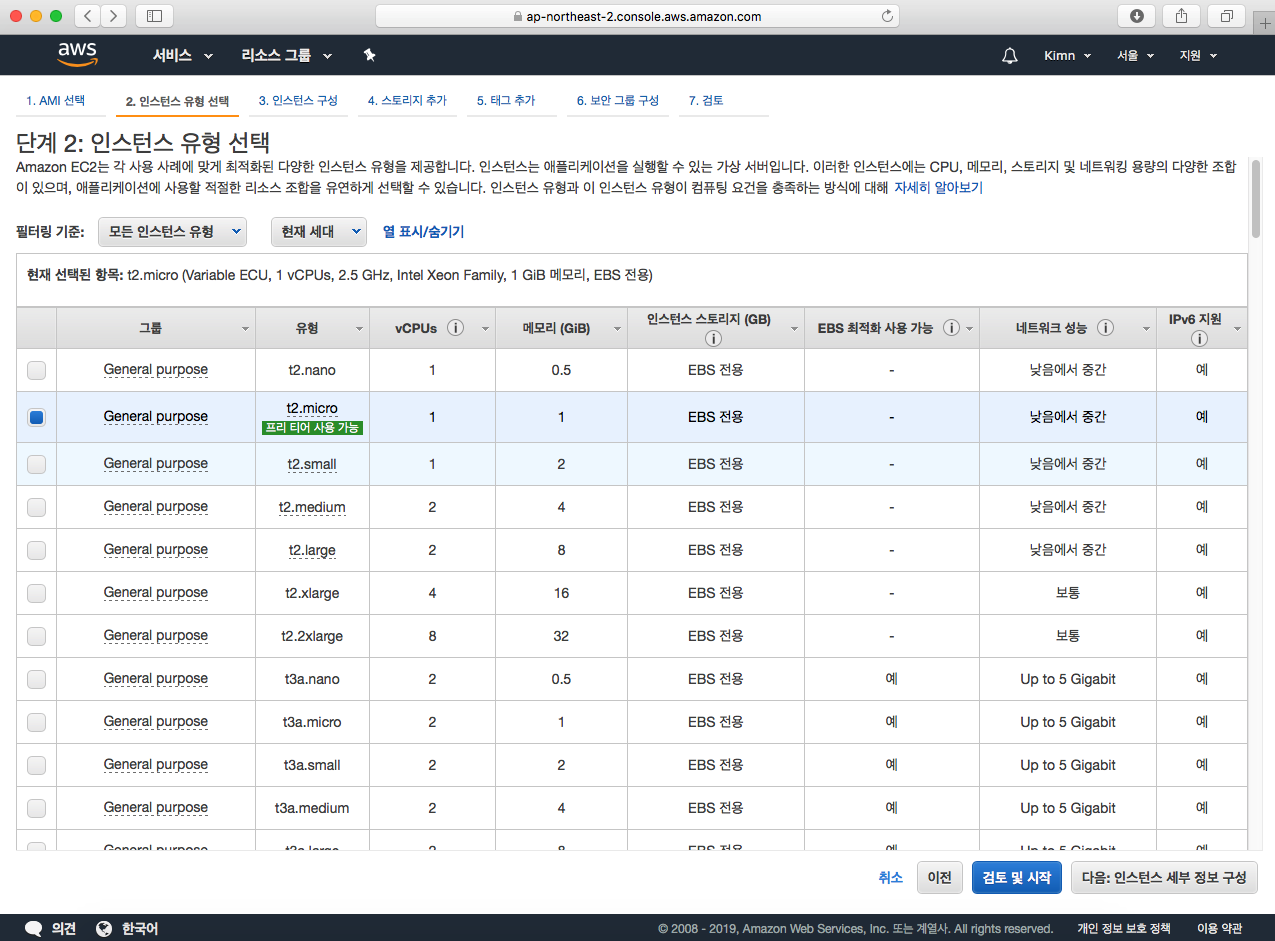Click EBS optimization column info icon

[951, 328]
